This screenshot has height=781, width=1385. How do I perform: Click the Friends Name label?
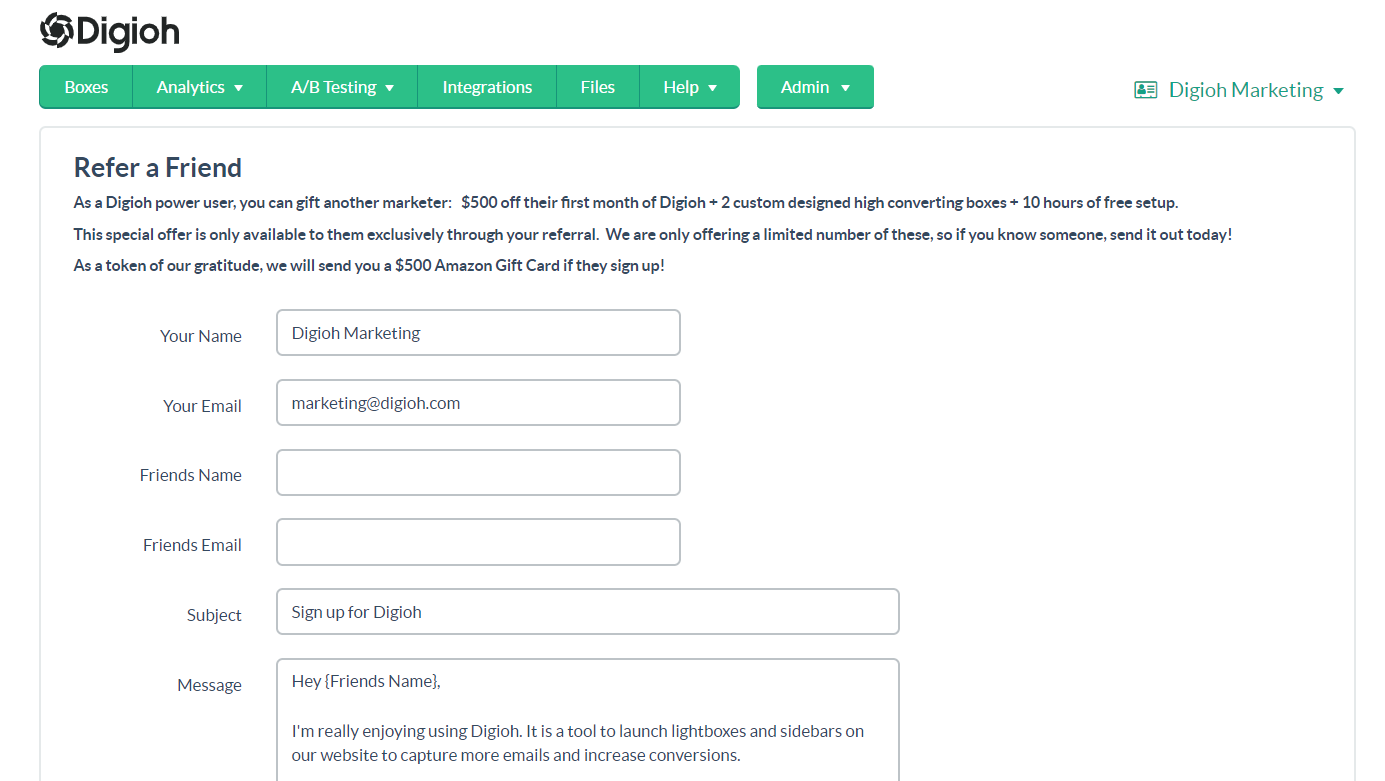[x=191, y=475]
